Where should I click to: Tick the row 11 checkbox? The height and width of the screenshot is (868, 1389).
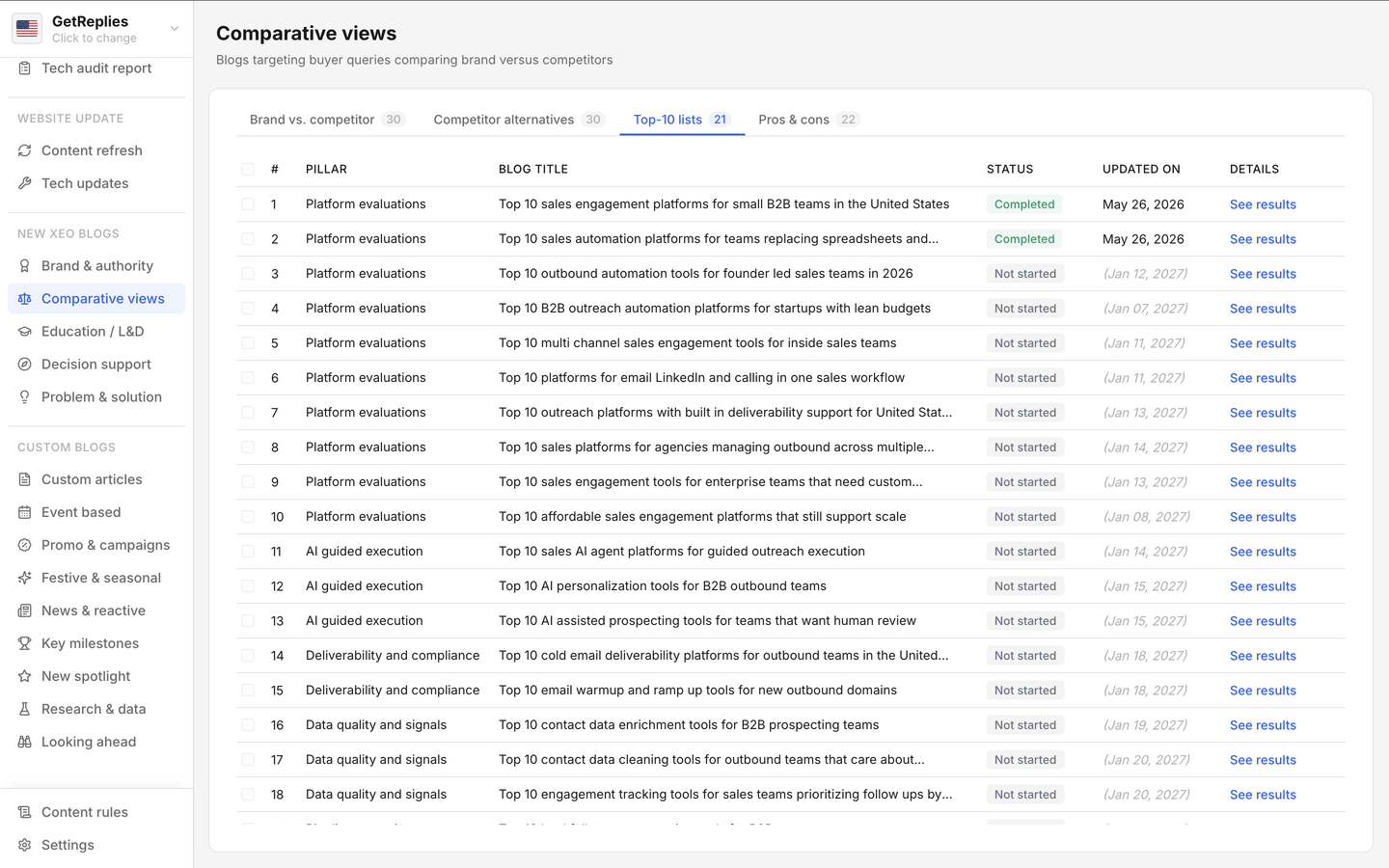coord(248,552)
